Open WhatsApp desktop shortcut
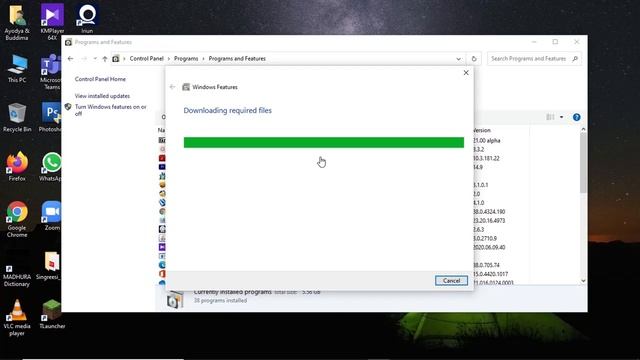 (51, 167)
